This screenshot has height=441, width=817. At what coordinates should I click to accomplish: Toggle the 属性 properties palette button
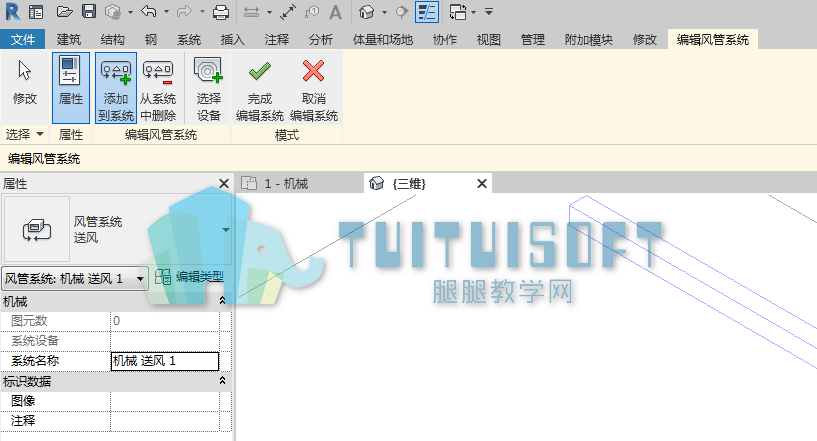(71, 88)
